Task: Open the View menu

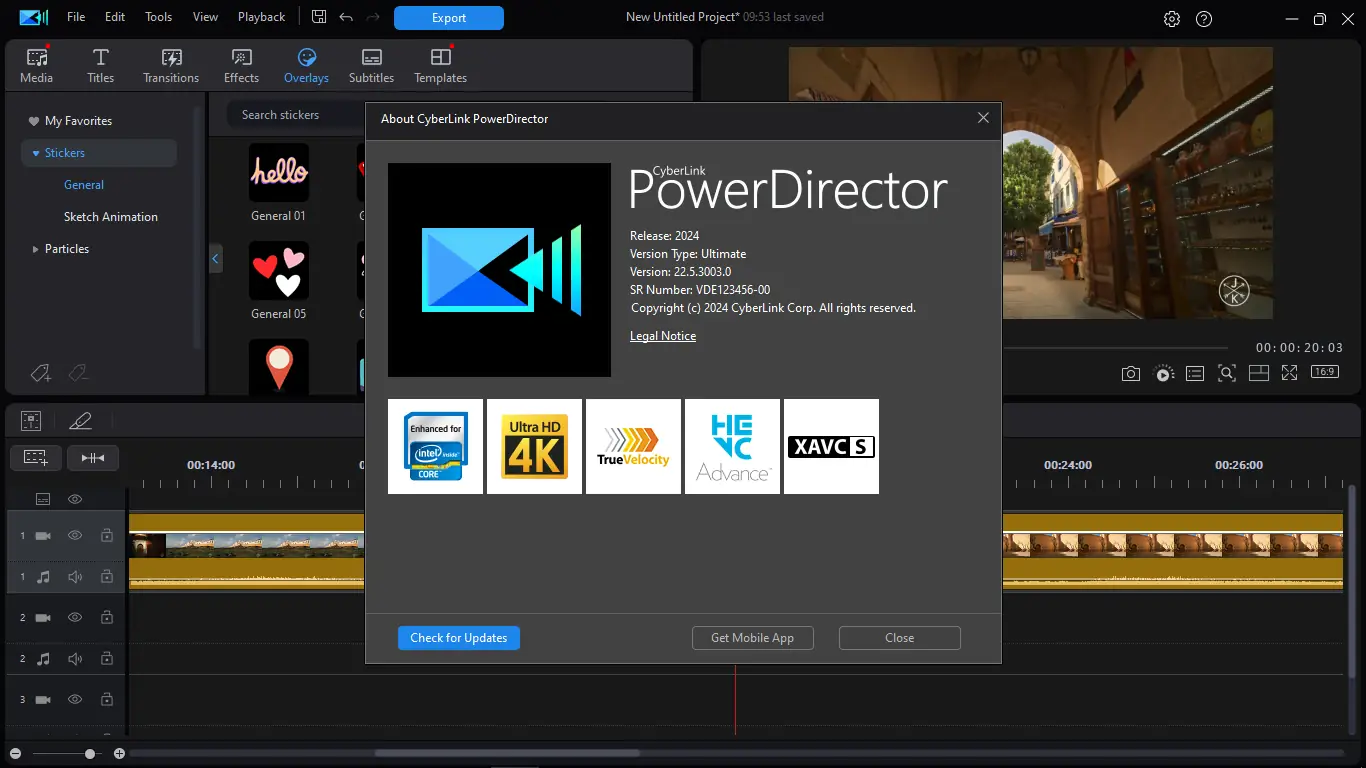Action: pyautogui.click(x=205, y=17)
